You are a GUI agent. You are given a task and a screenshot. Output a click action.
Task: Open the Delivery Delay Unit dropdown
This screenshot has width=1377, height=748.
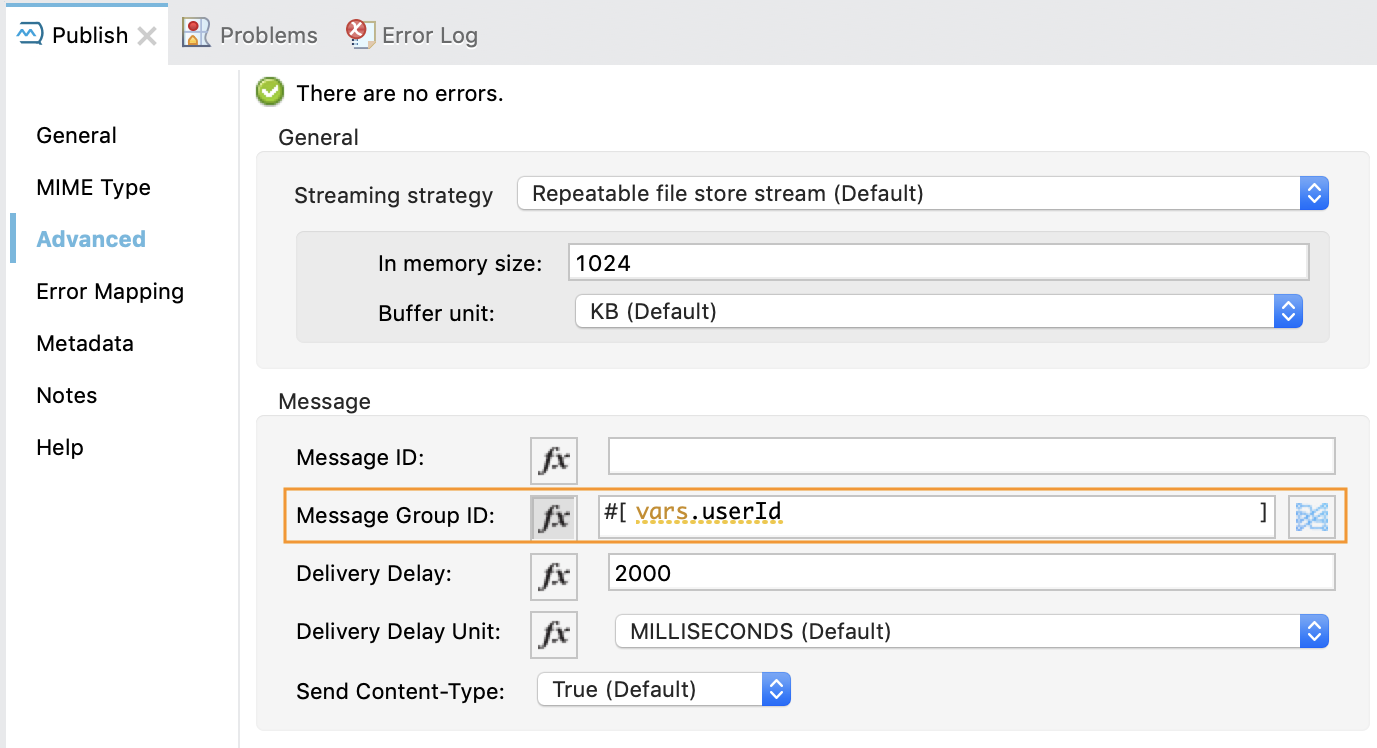click(x=971, y=631)
